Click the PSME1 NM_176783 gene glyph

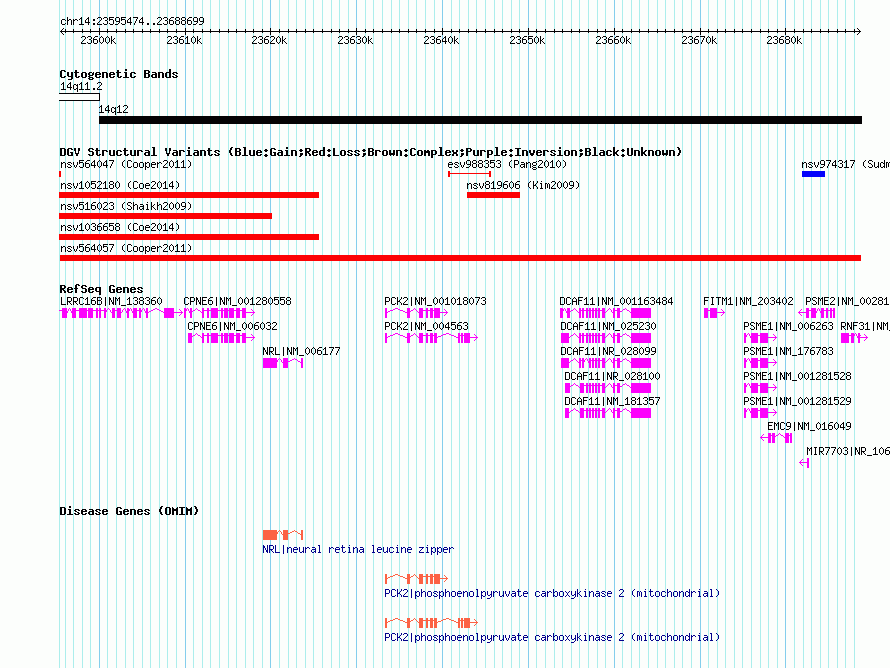(760, 363)
